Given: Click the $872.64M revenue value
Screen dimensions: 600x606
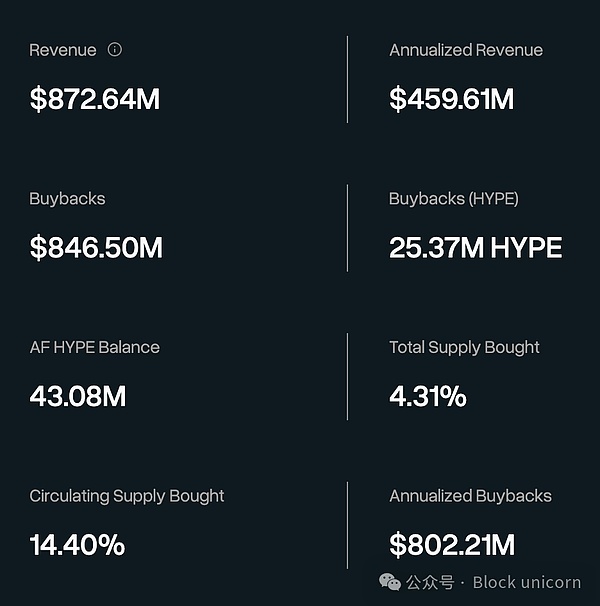Looking at the screenshot, I should pyautogui.click(x=94, y=99).
